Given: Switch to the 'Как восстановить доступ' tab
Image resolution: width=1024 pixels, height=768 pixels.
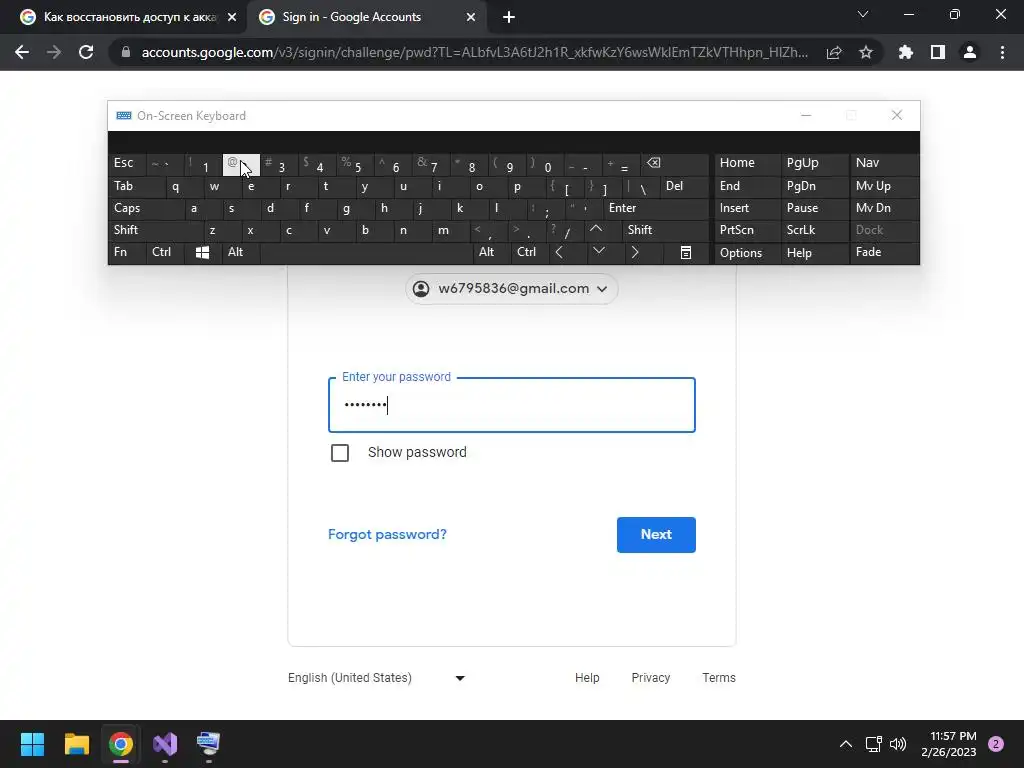Looking at the screenshot, I should (x=128, y=17).
